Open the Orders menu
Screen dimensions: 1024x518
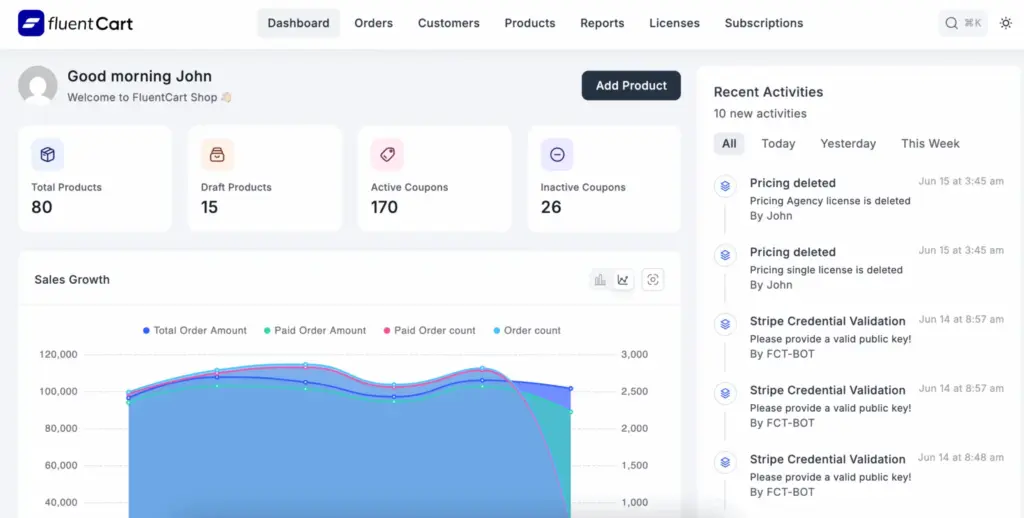click(373, 23)
